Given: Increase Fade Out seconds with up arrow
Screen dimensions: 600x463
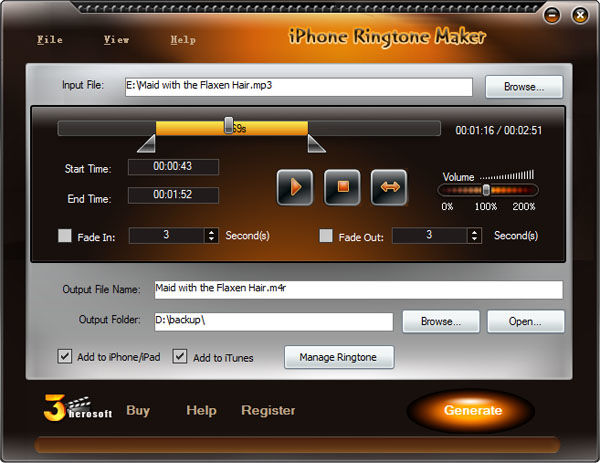Looking at the screenshot, I should (x=474, y=232).
